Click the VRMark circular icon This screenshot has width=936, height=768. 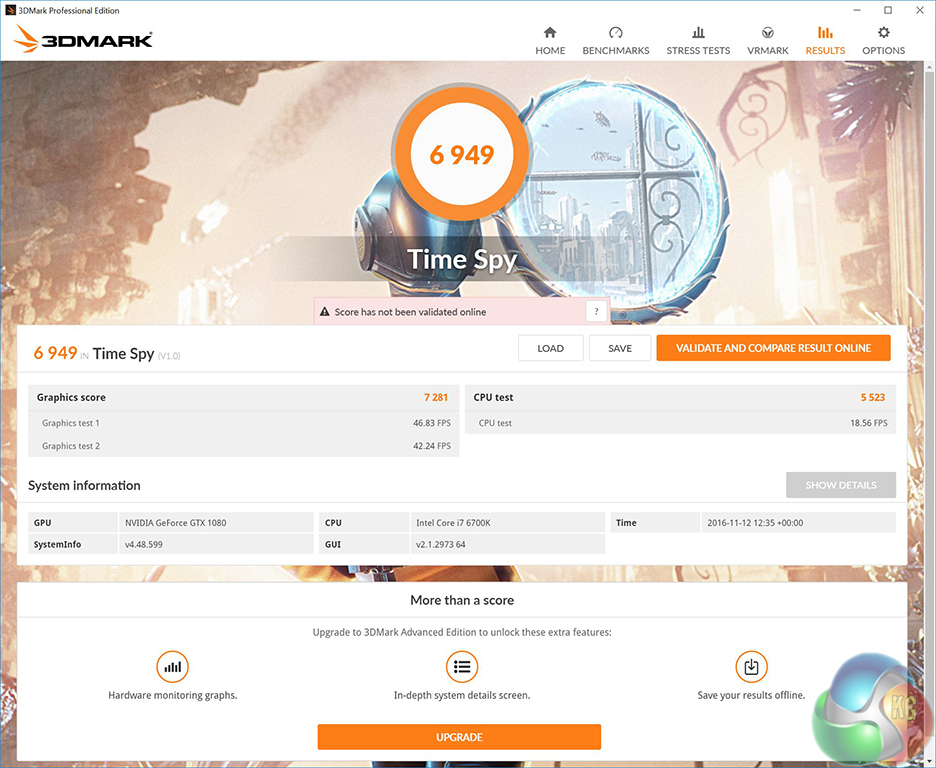(768, 32)
